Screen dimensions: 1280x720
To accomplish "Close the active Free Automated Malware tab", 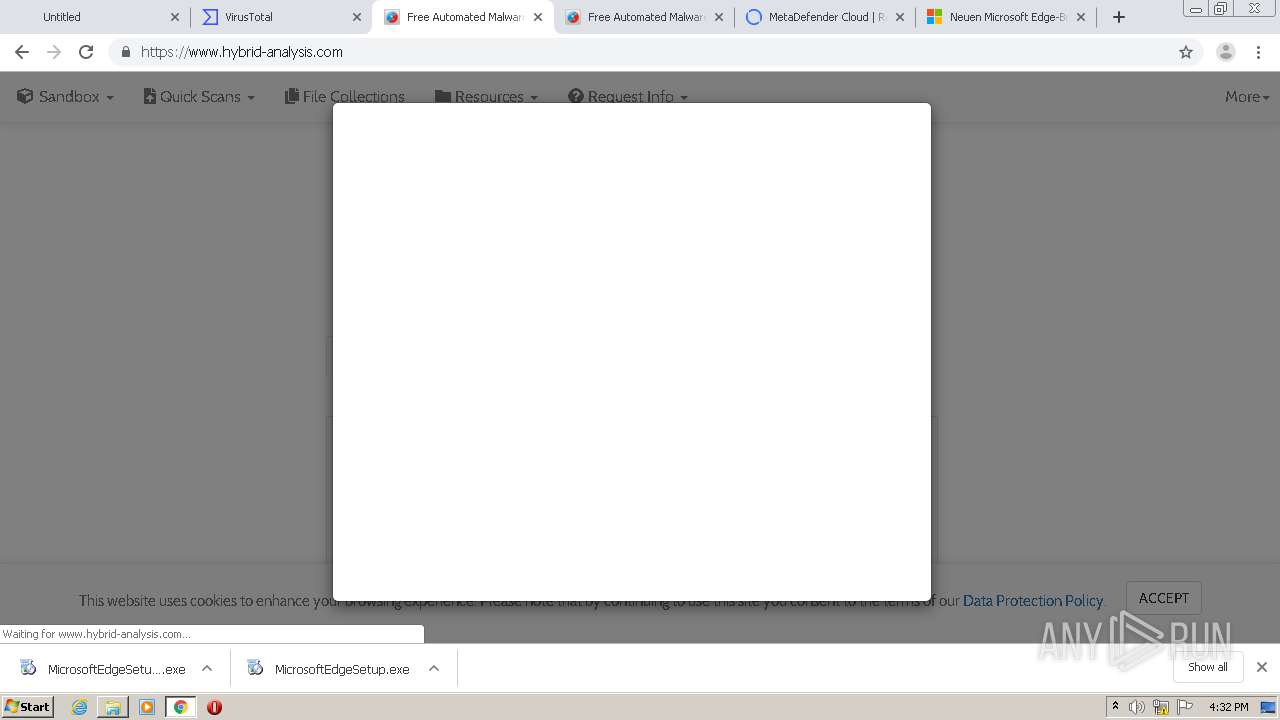I will coord(538,17).
